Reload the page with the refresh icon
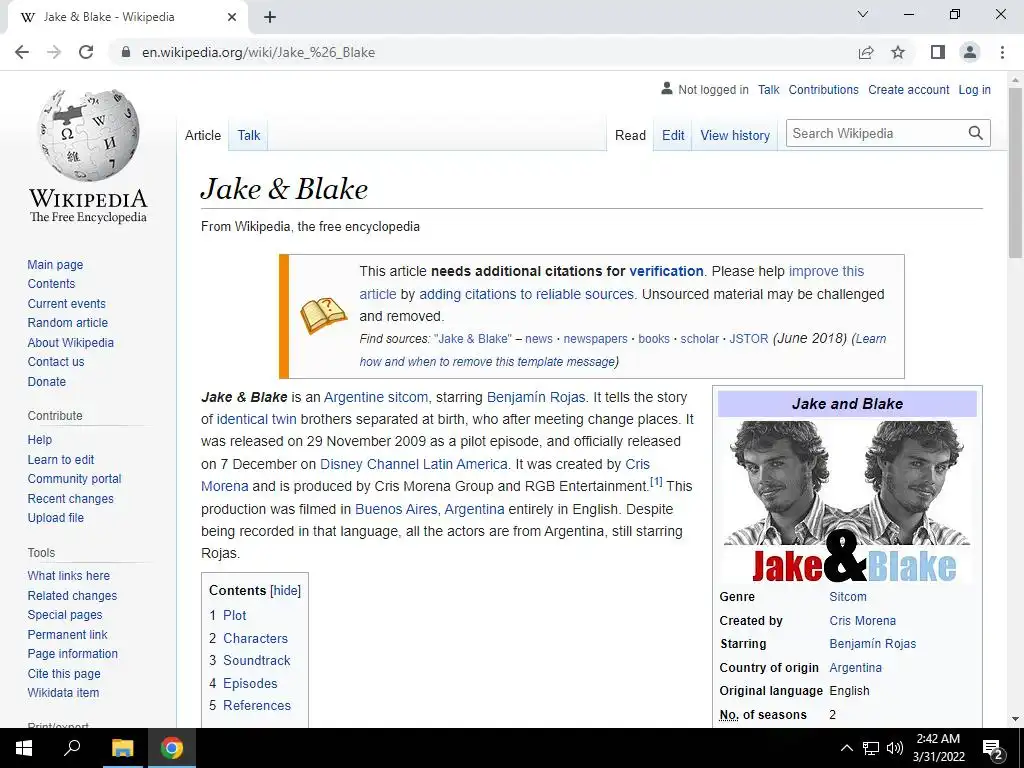Screen dimensions: 1024x768 point(86,52)
